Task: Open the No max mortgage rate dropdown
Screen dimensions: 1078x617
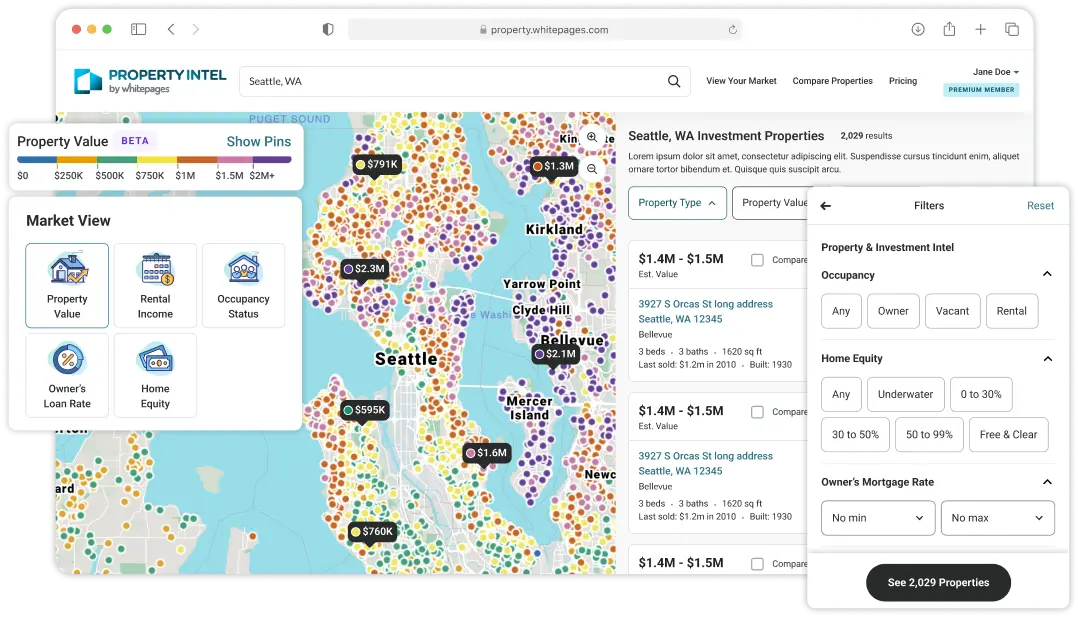Action: tap(998, 518)
